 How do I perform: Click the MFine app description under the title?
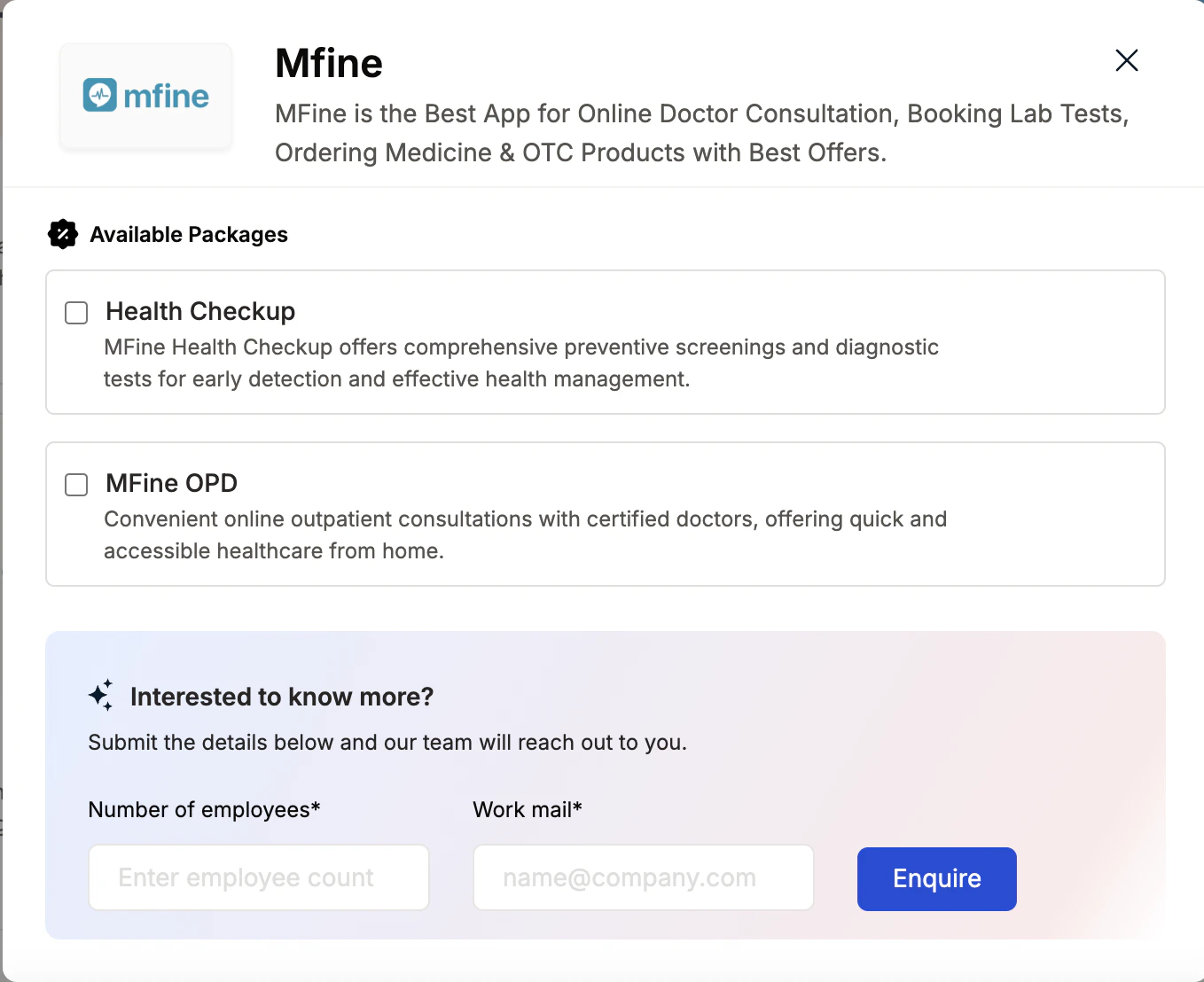tap(702, 133)
